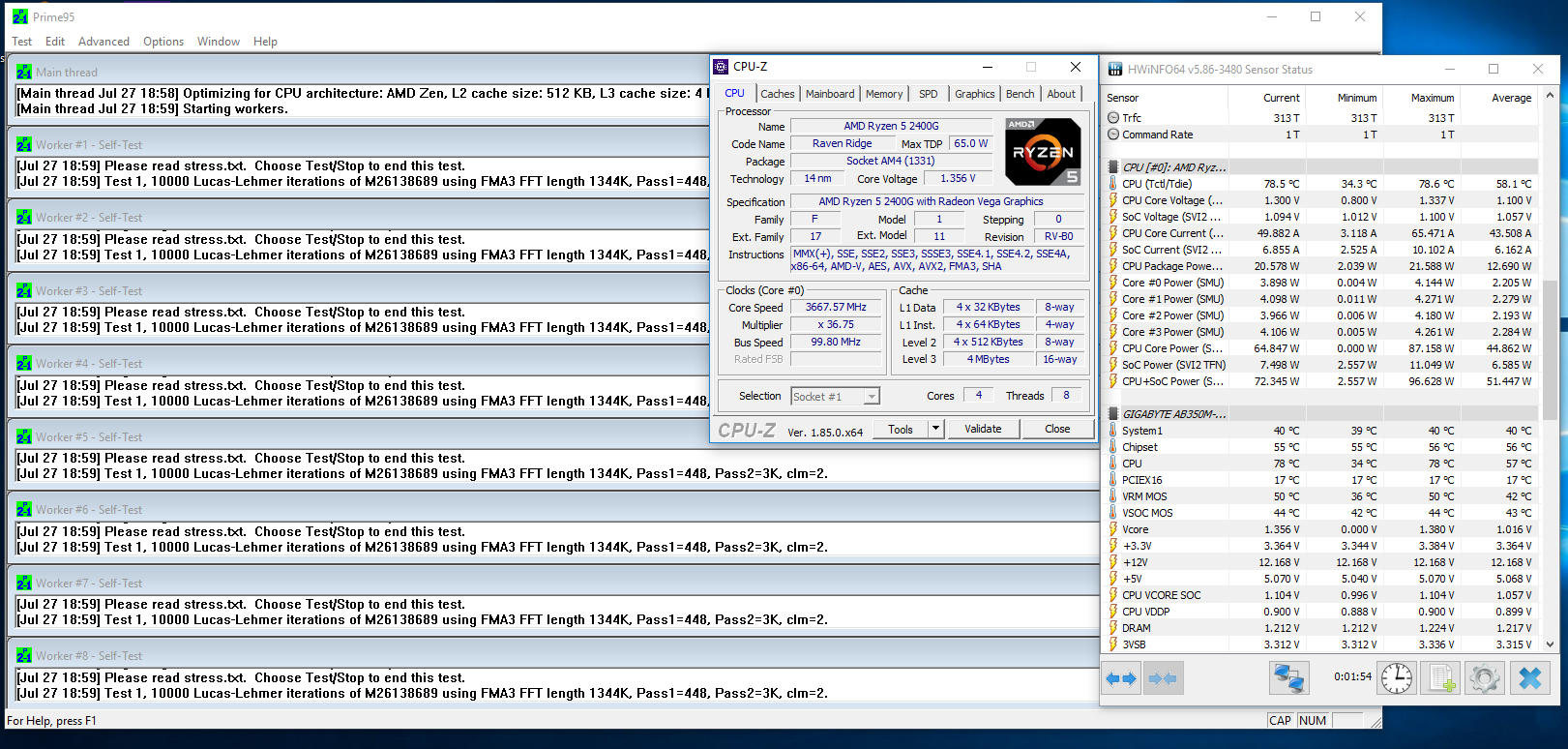1568x749 pixels.
Task: Start HWiNFO sensor logging sheet icon
Action: point(1441,678)
